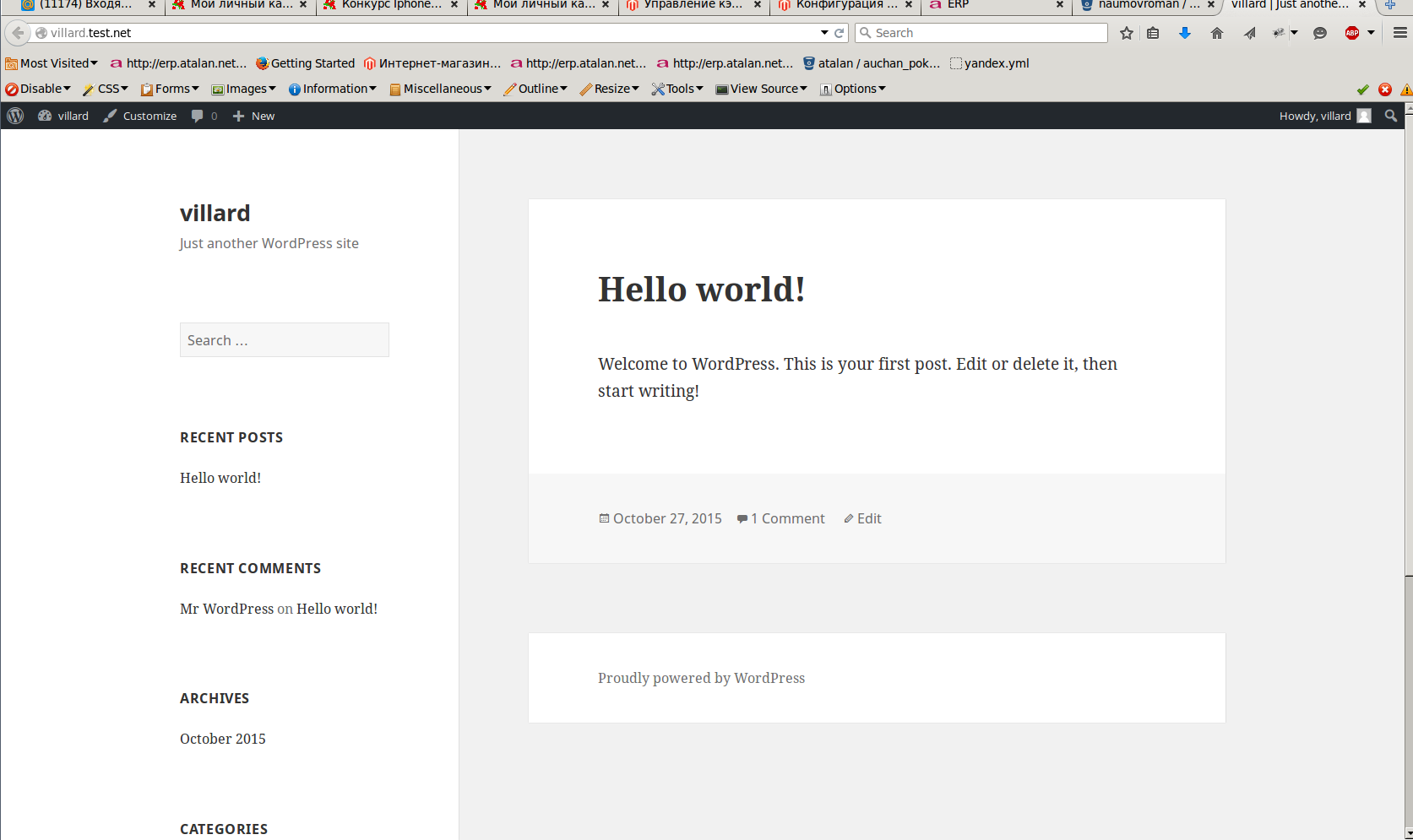Click Proudly powered by WordPress

(701, 678)
